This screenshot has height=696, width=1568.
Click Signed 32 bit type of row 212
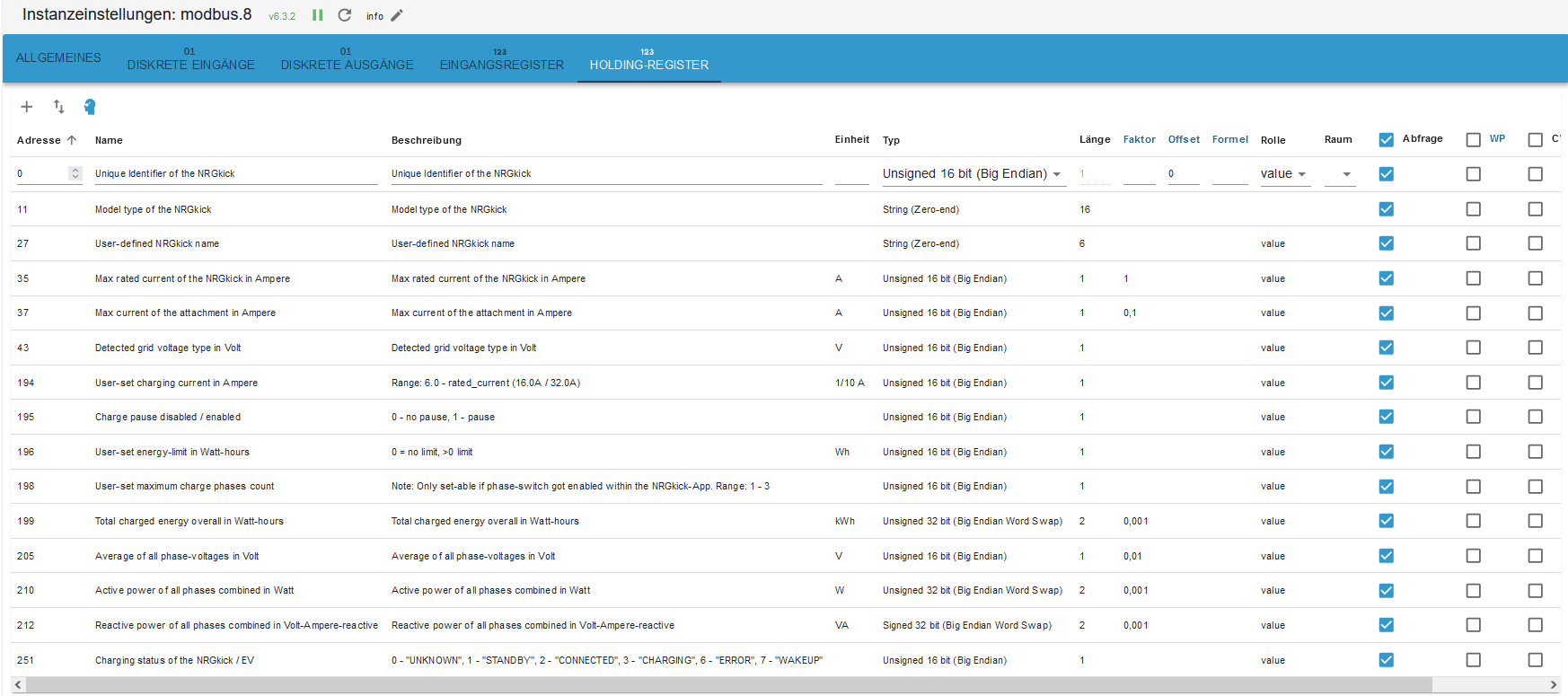[967, 625]
